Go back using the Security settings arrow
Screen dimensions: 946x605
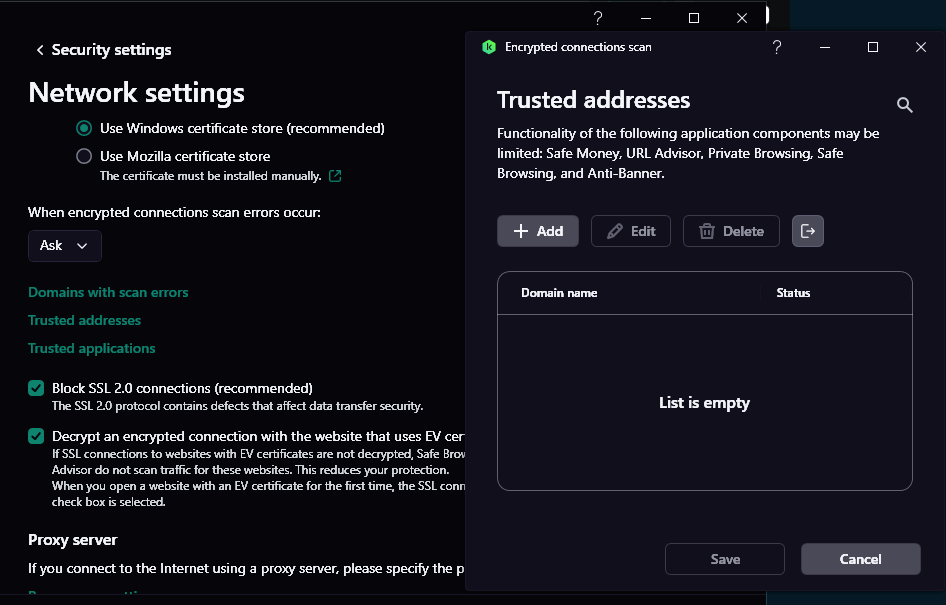[x=40, y=50]
